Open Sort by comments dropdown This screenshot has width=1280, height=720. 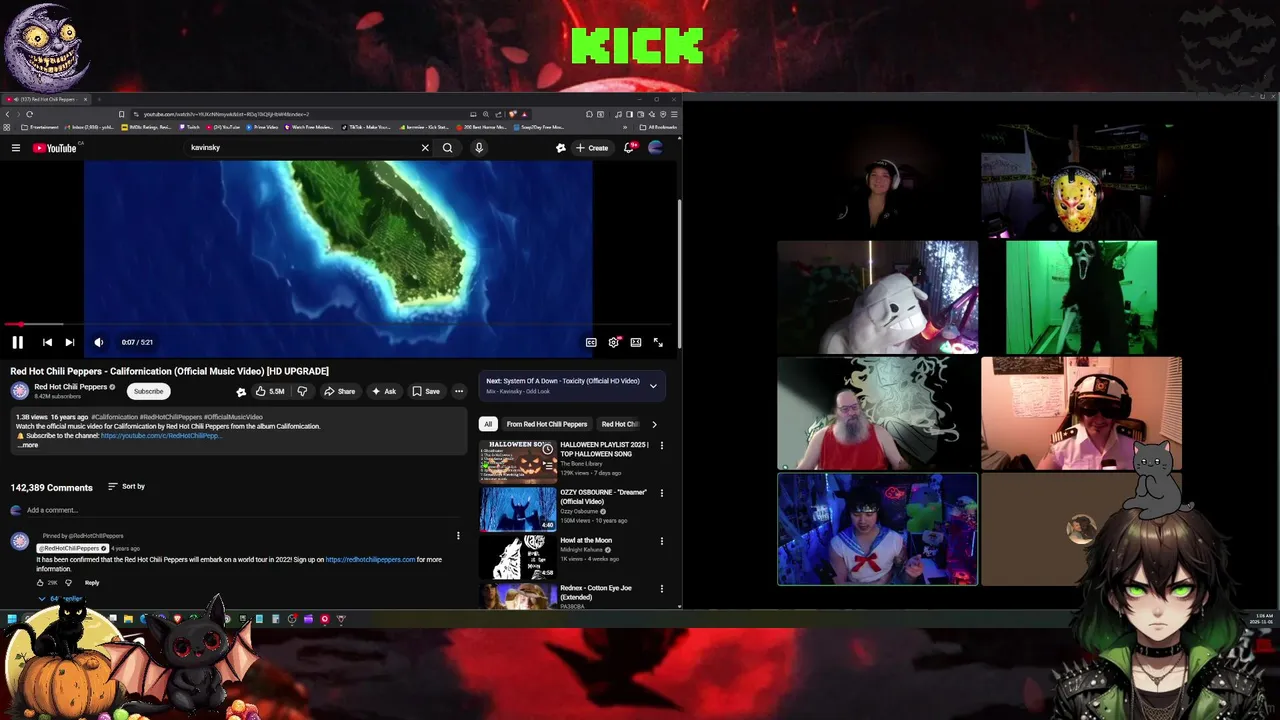click(x=126, y=487)
